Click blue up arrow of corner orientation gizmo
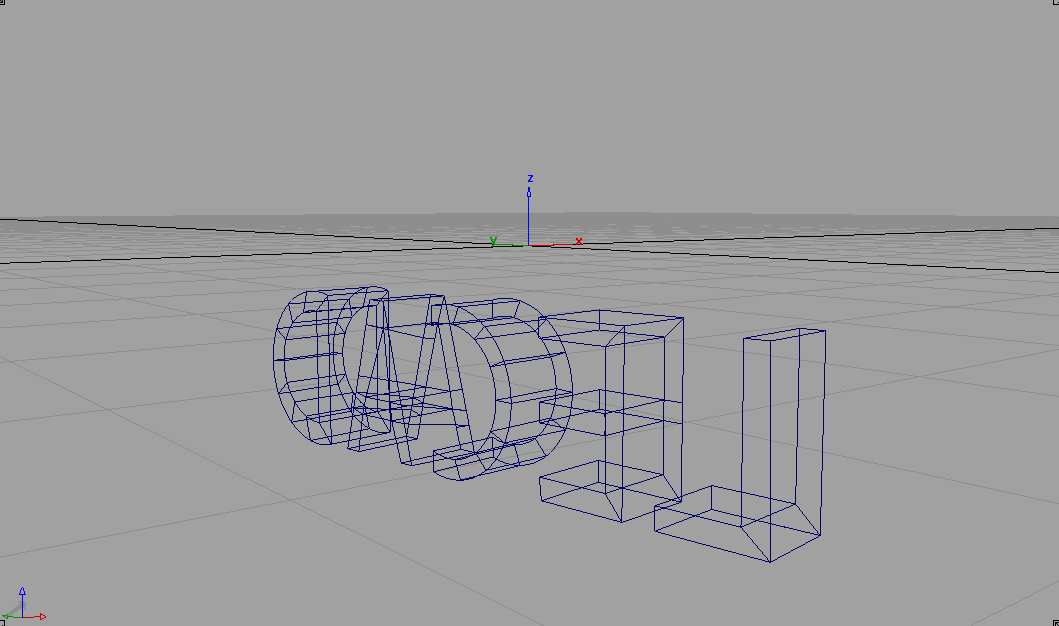1059x626 pixels. pyautogui.click(x=22, y=594)
